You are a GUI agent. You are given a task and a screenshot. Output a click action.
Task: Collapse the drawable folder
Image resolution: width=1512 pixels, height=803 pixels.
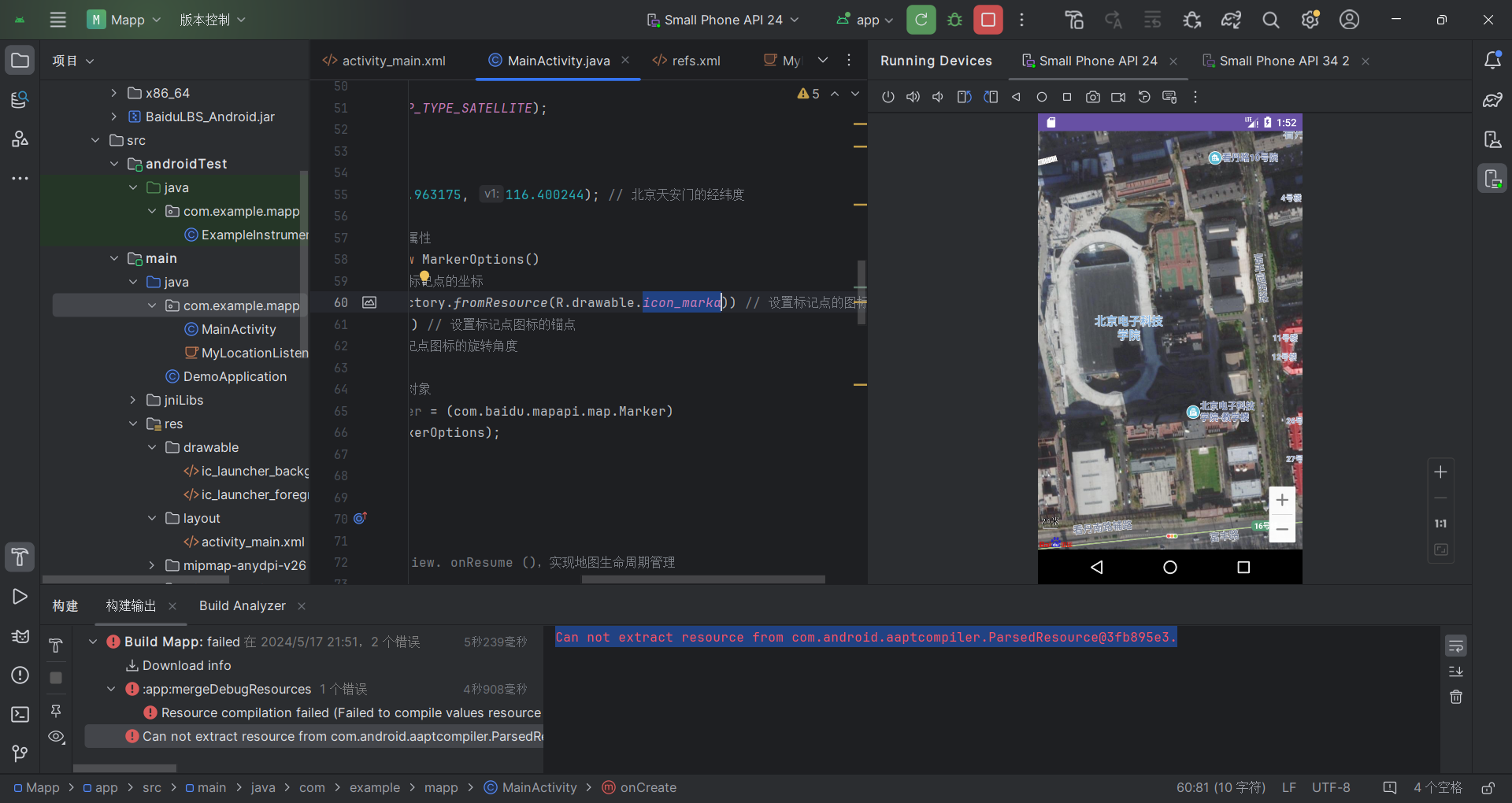click(152, 447)
